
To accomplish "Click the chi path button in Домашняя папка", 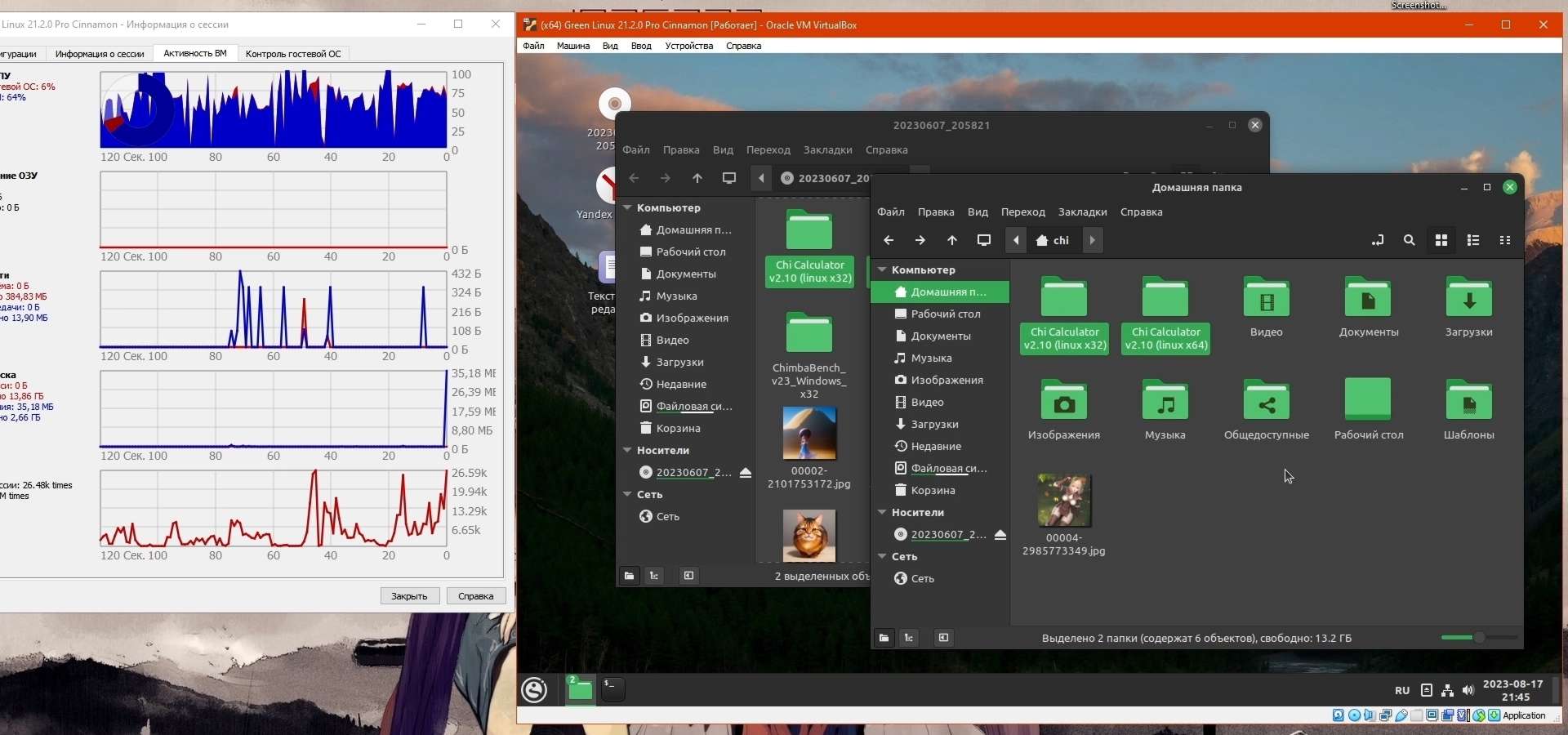I will pos(1053,240).
